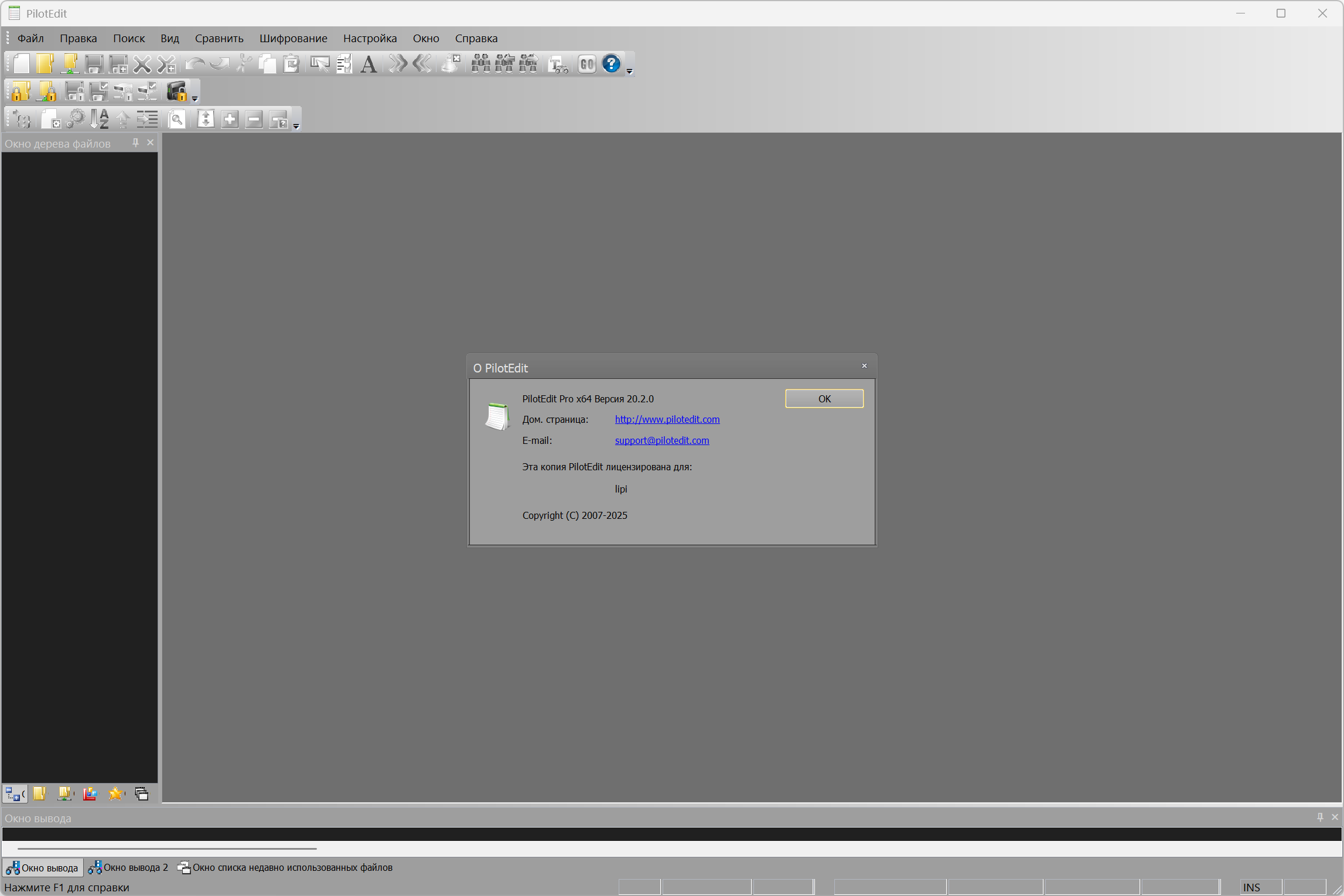Screen dimensions: 1344x896
Task: Switch to the Окно вывода 2 tab
Action: 128,867
